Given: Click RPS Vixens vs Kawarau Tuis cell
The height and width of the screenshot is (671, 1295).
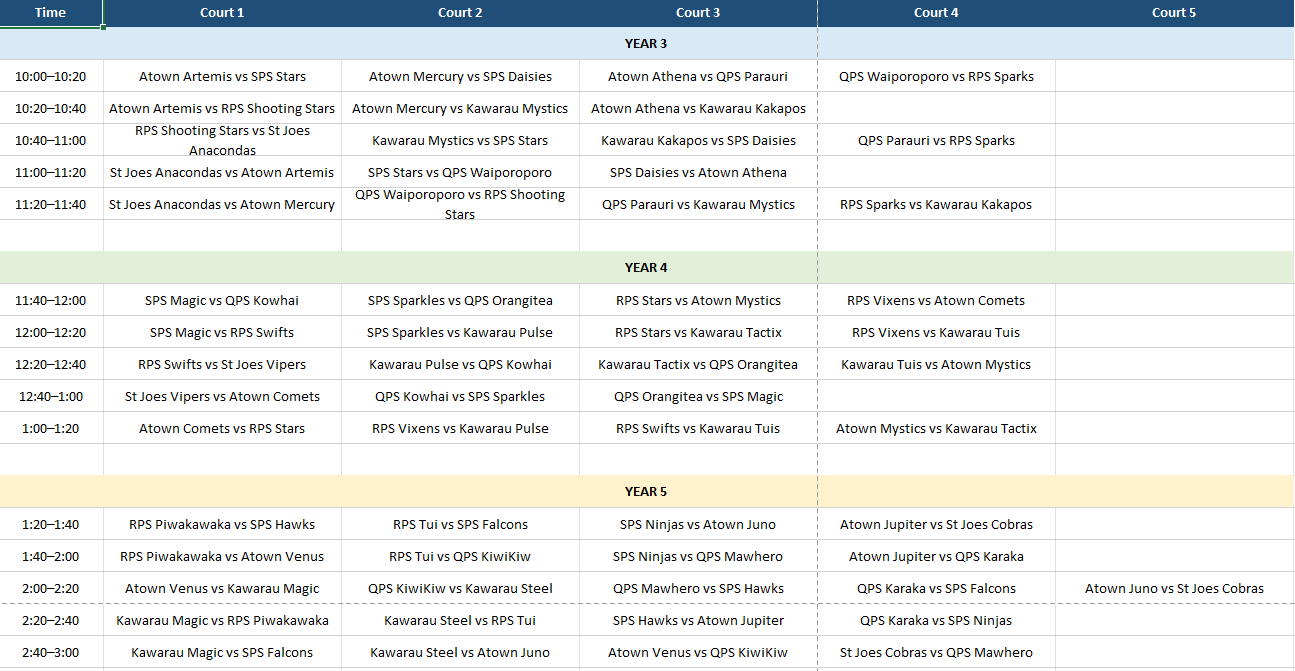Looking at the screenshot, I should [936, 333].
